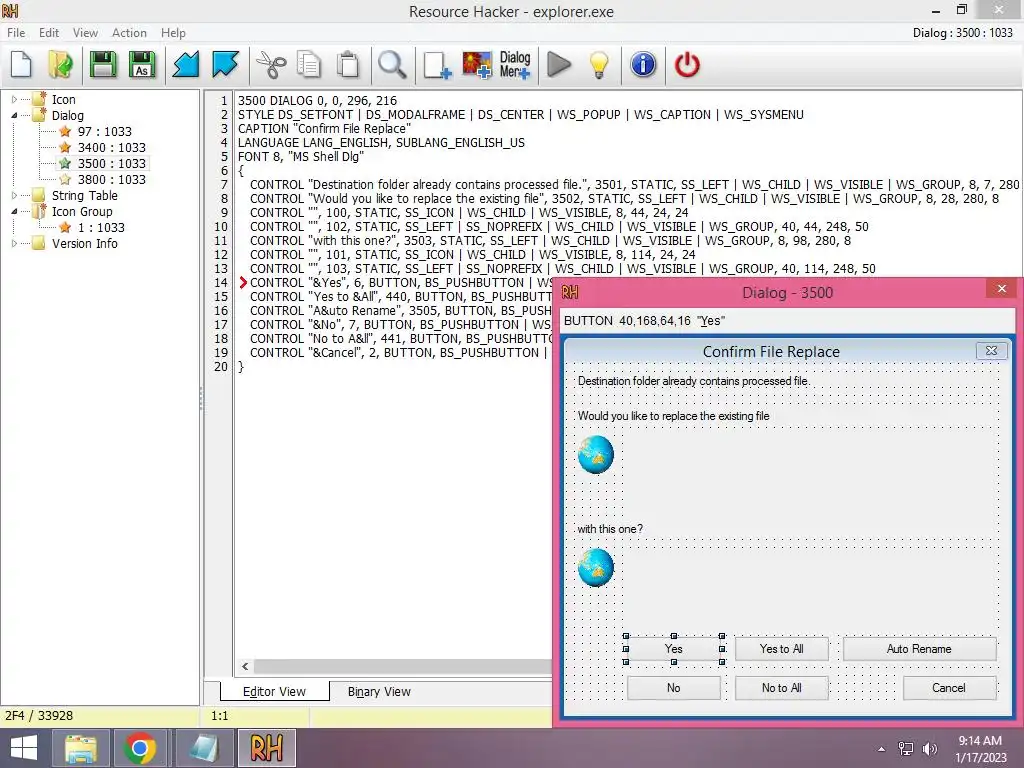
Task: Click 'Would you like to replace the existing file' preview text
Action: 673,416
